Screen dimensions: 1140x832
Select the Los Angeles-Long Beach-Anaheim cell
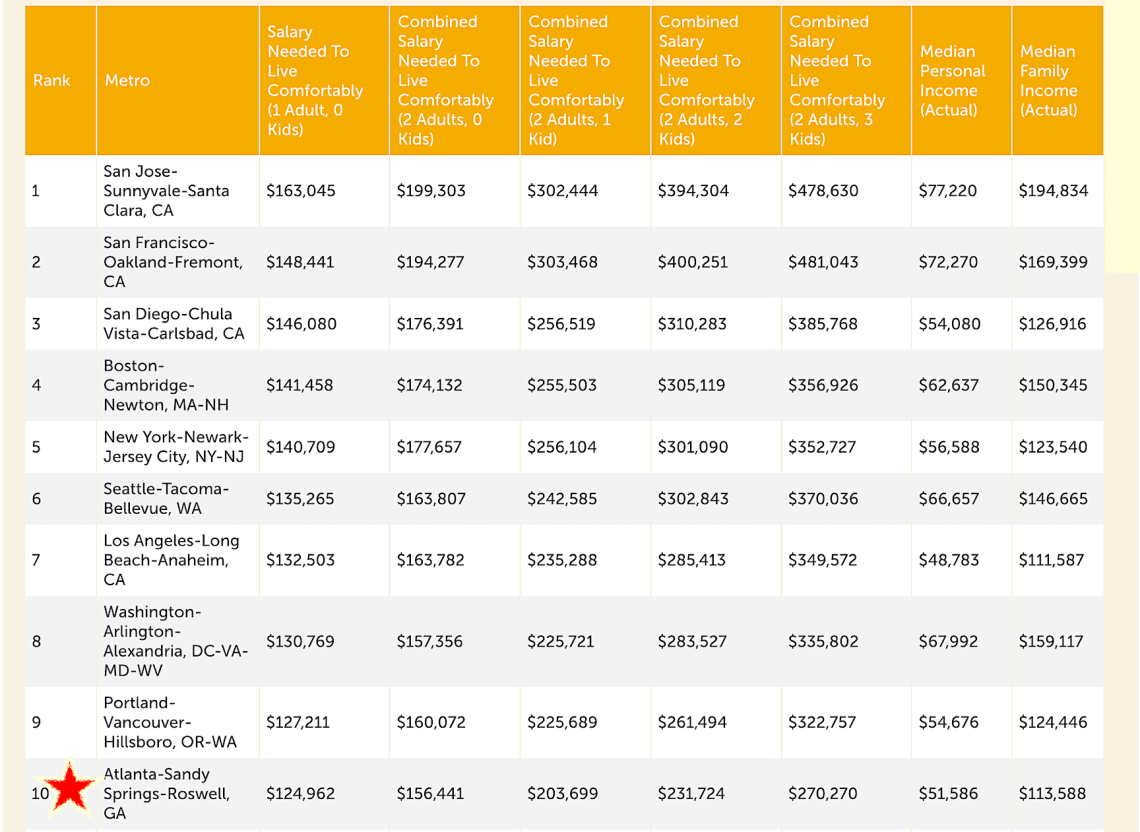coord(171,560)
